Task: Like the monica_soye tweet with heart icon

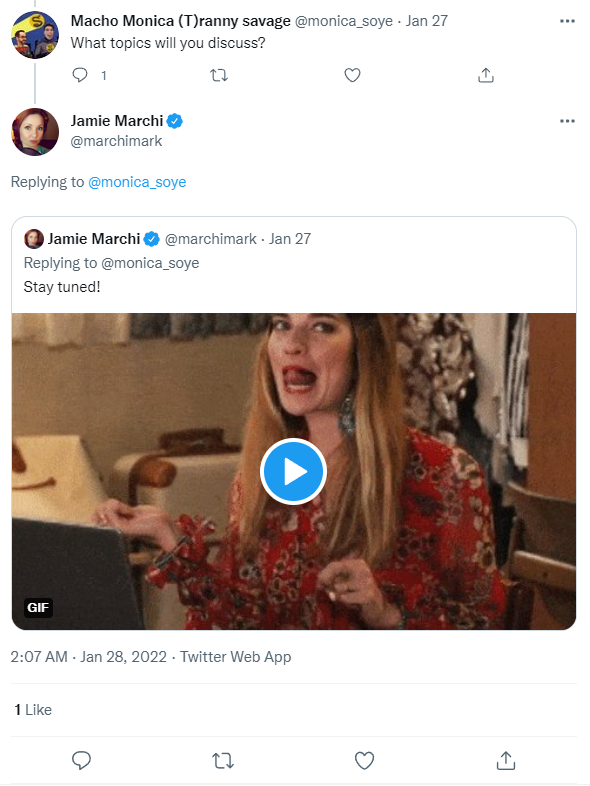Action: [x=352, y=75]
